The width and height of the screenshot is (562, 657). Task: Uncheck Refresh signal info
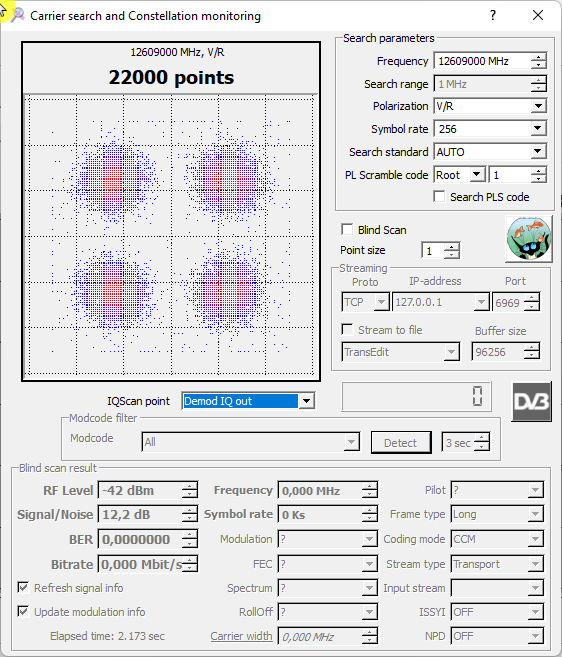click(x=23, y=587)
